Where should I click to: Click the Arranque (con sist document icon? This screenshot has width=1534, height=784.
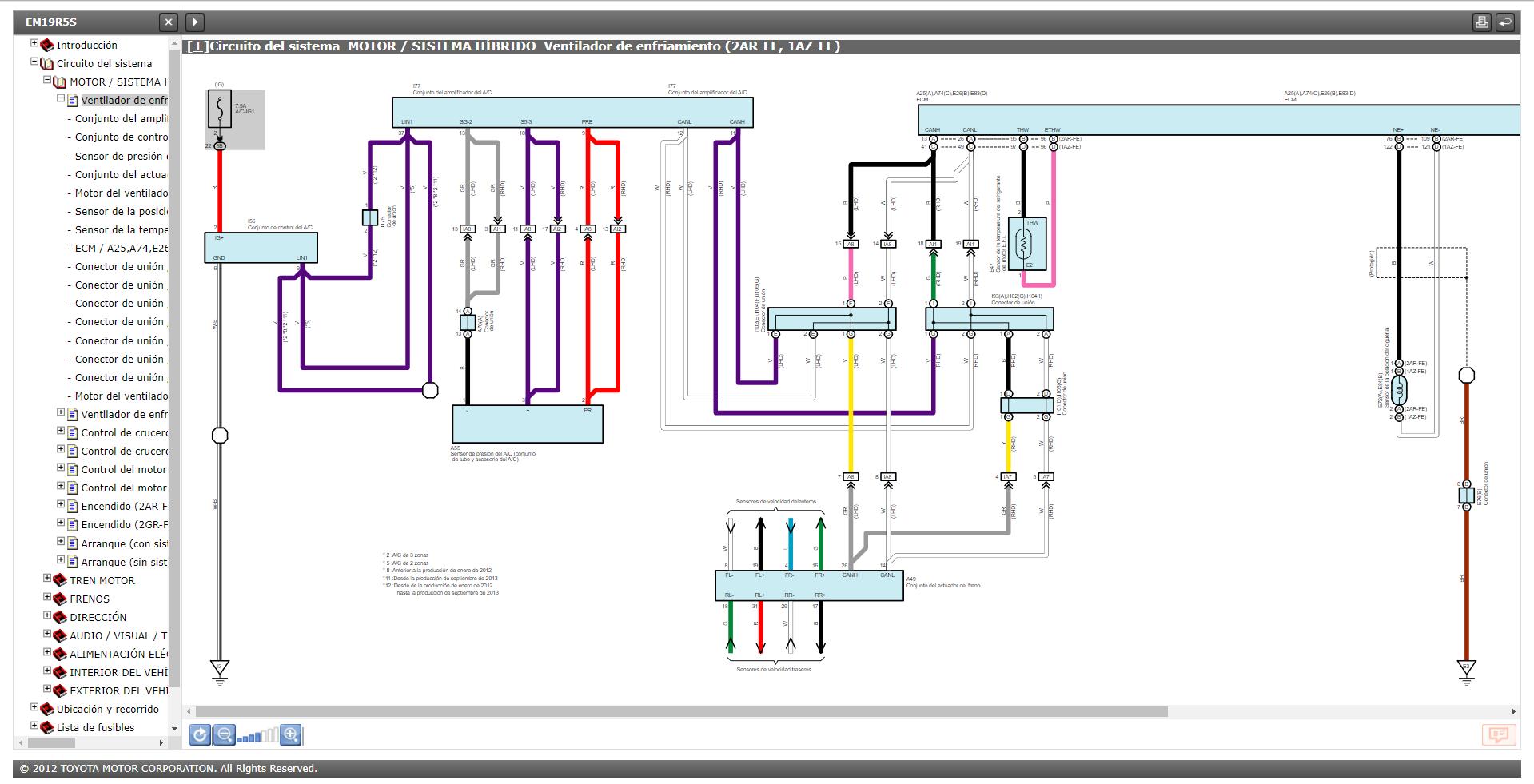coord(73,543)
